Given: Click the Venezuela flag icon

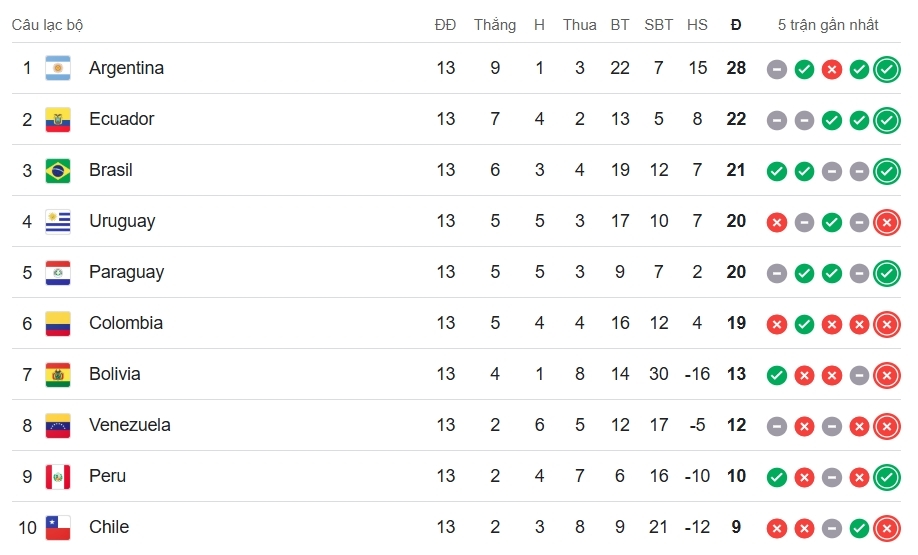Looking at the screenshot, I should point(58,426).
